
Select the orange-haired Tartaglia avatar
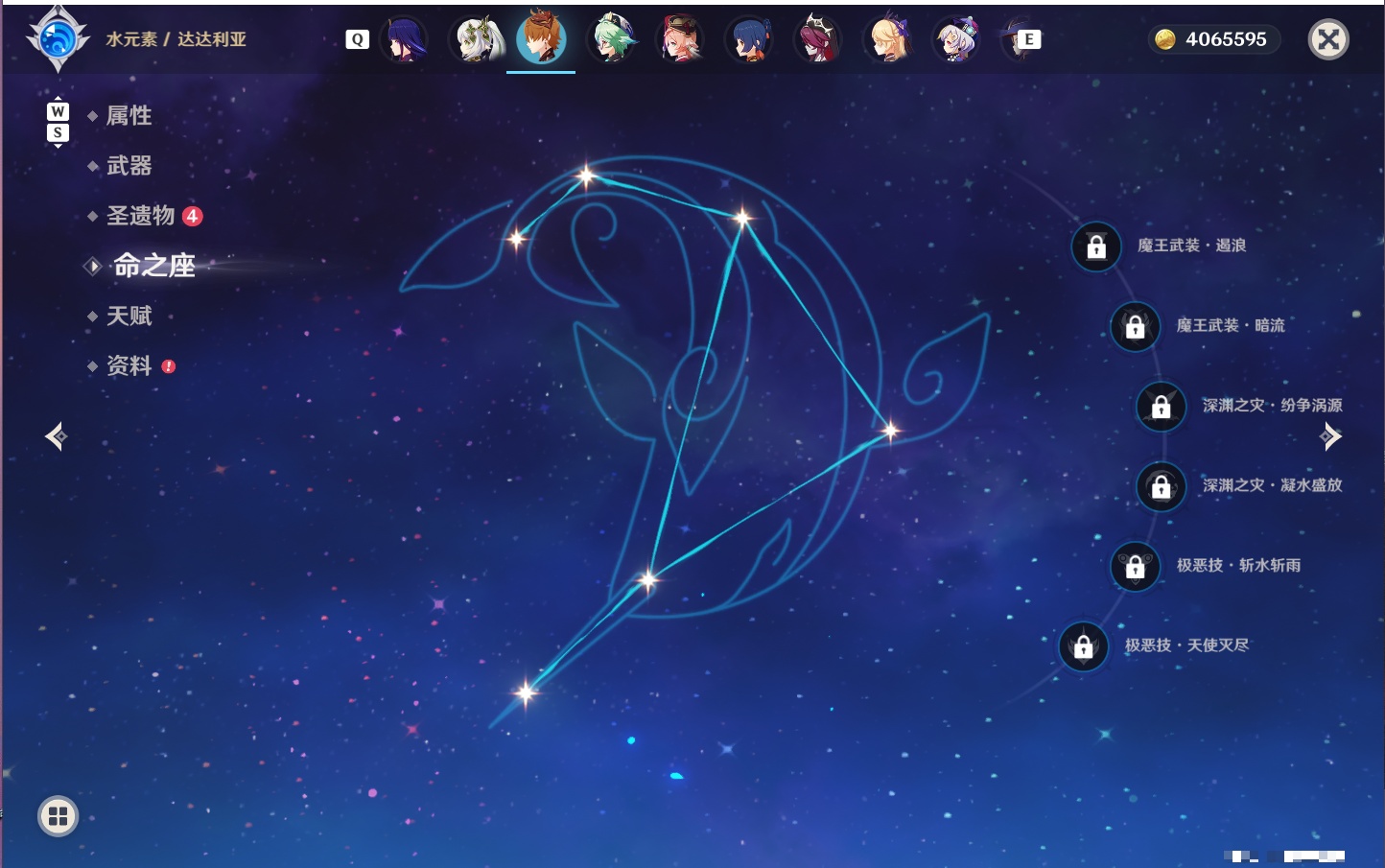[x=542, y=38]
